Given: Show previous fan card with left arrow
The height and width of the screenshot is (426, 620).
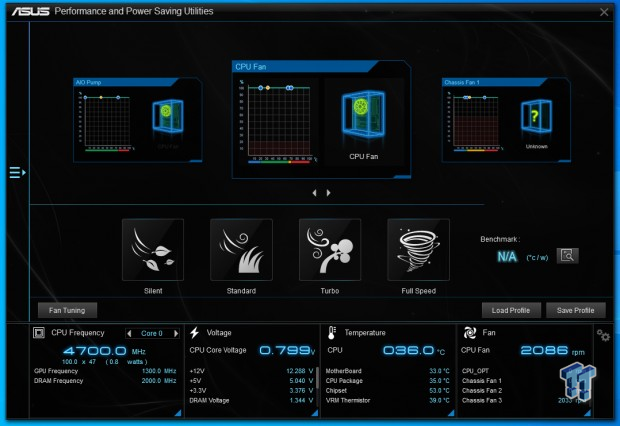Looking at the screenshot, I should (314, 193).
